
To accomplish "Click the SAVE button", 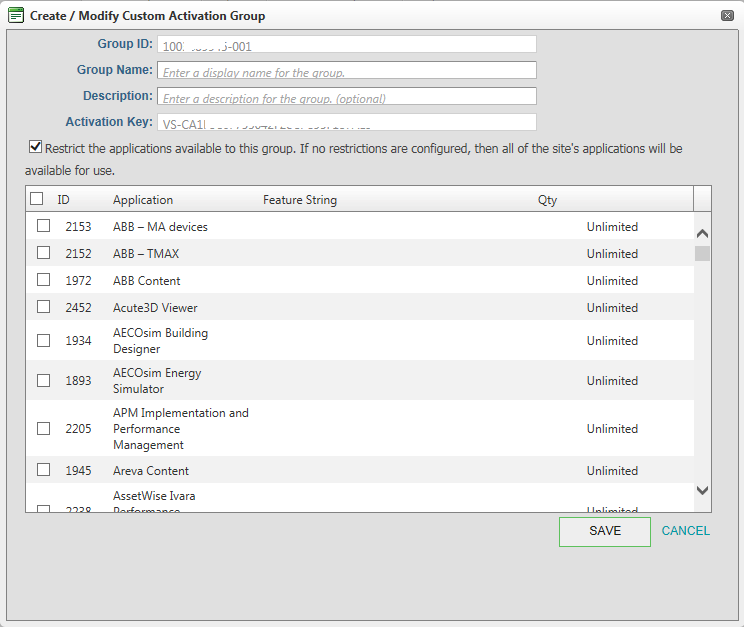I will coord(604,532).
